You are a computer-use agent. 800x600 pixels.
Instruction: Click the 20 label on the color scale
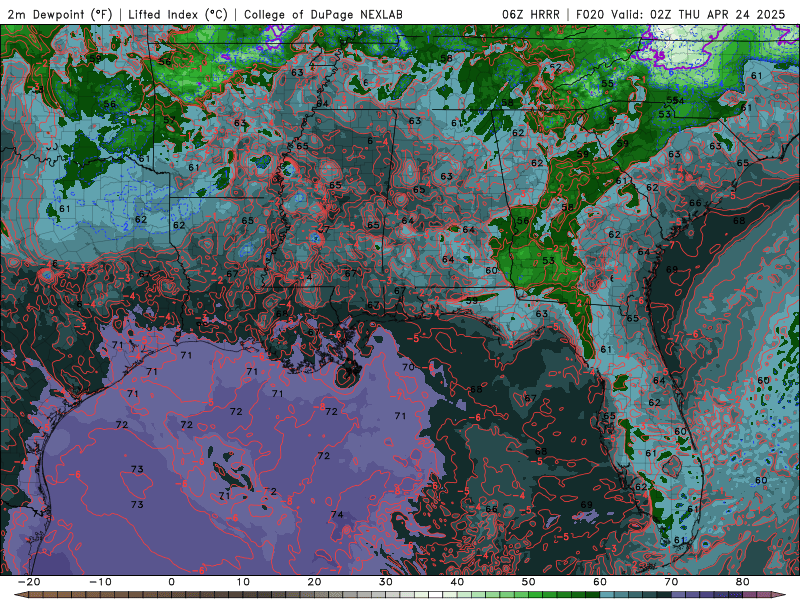point(314,582)
